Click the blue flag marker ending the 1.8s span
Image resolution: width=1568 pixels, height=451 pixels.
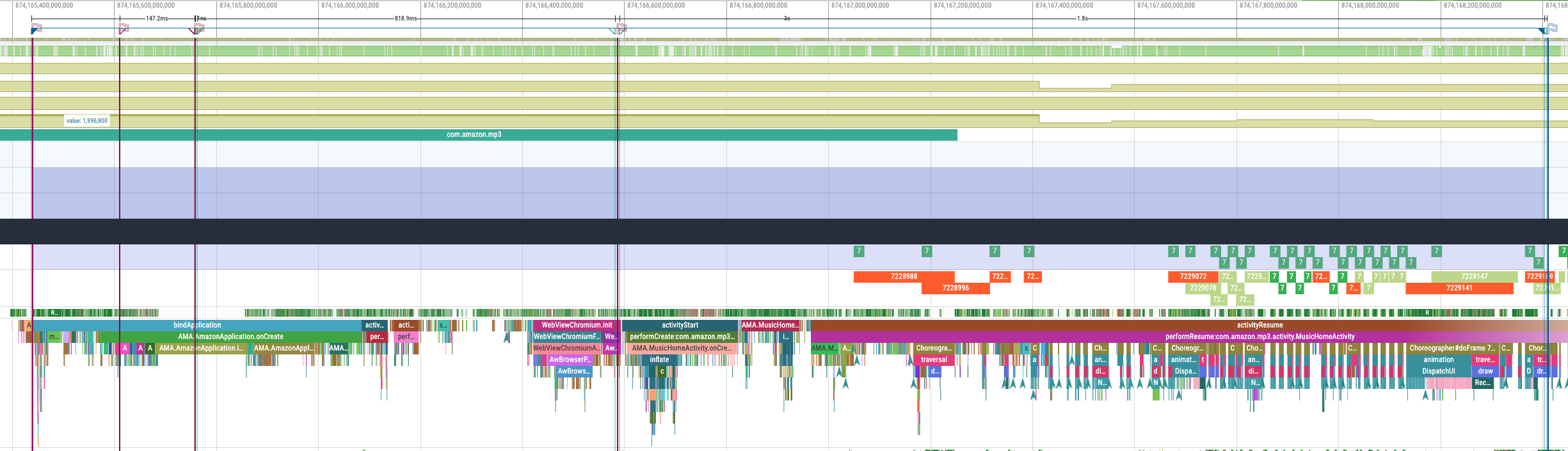coord(1551,28)
